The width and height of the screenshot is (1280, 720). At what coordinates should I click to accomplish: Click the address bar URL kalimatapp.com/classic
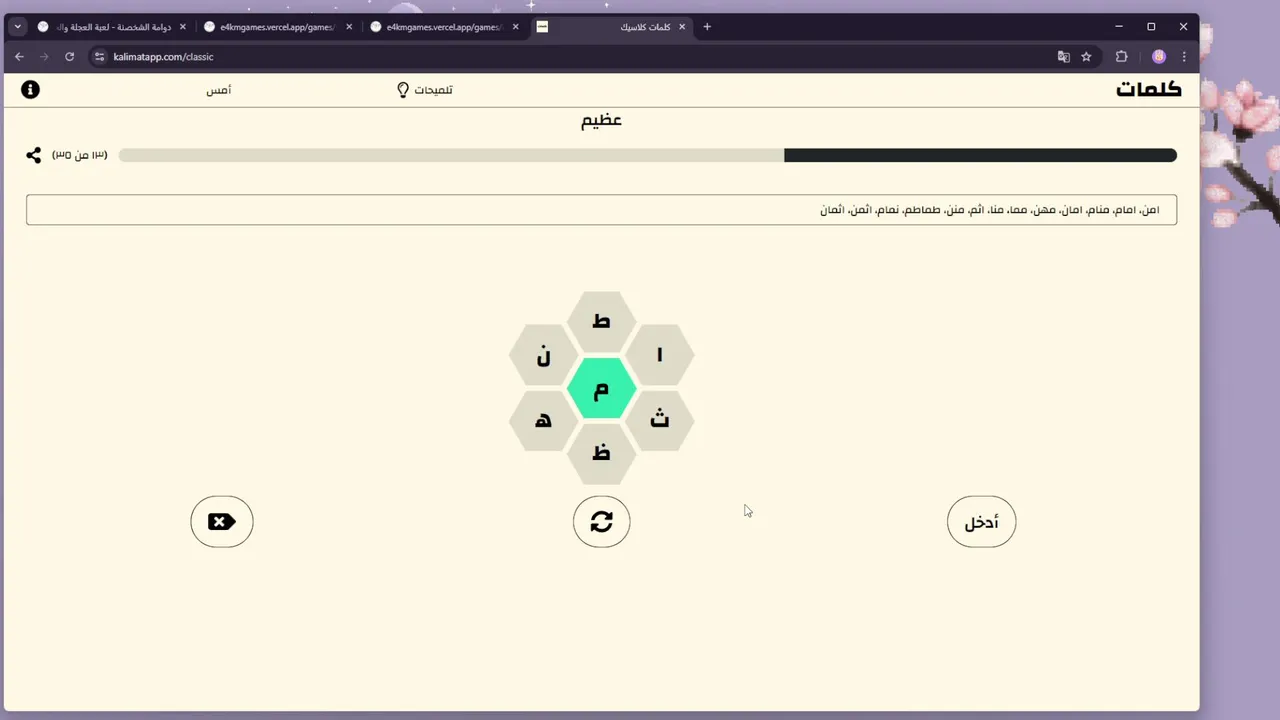(164, 57)
